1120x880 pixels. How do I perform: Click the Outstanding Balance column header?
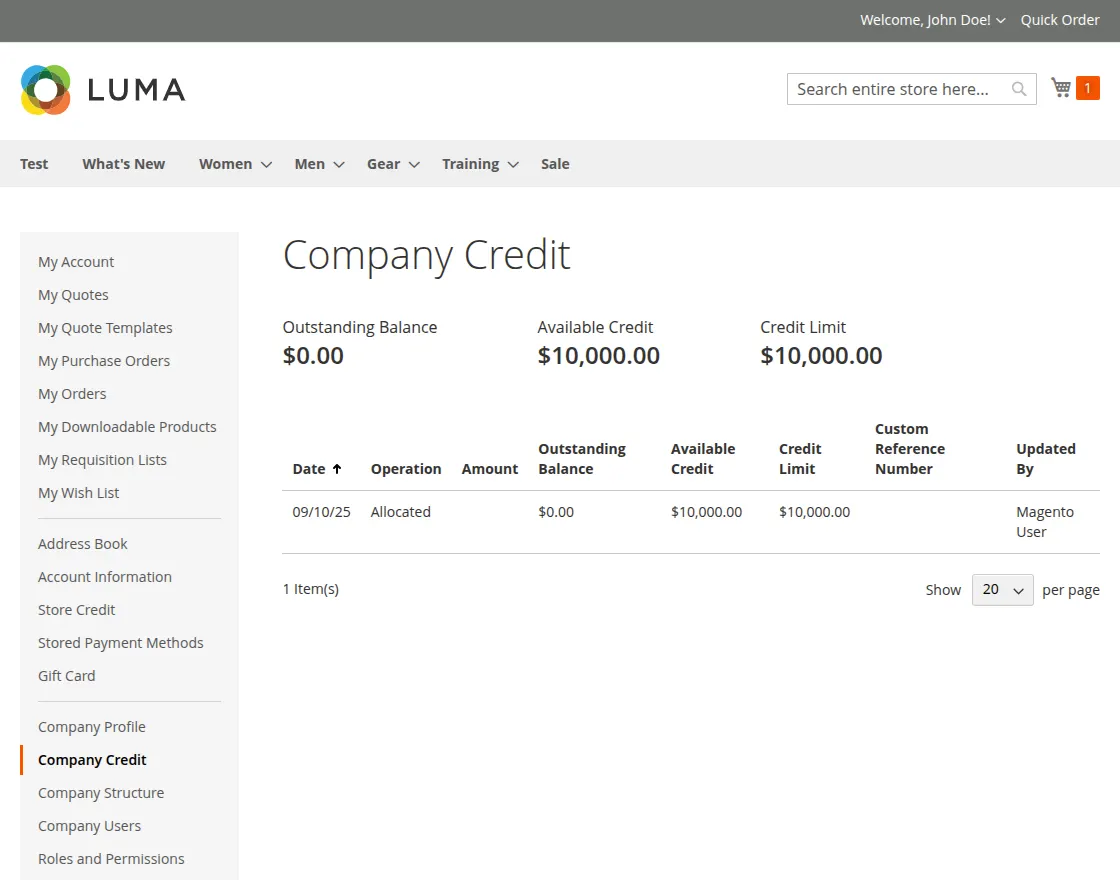coord(581,459)
